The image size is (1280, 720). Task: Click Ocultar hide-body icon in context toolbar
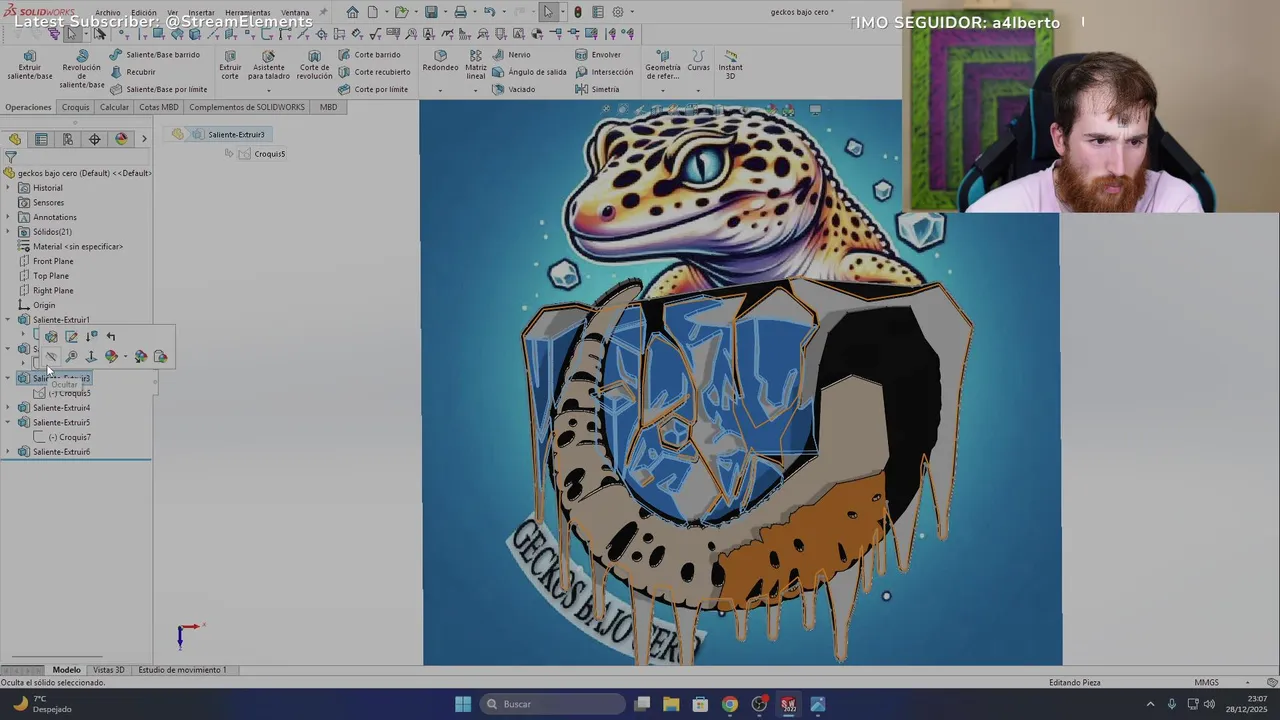(x=51, y=357)
